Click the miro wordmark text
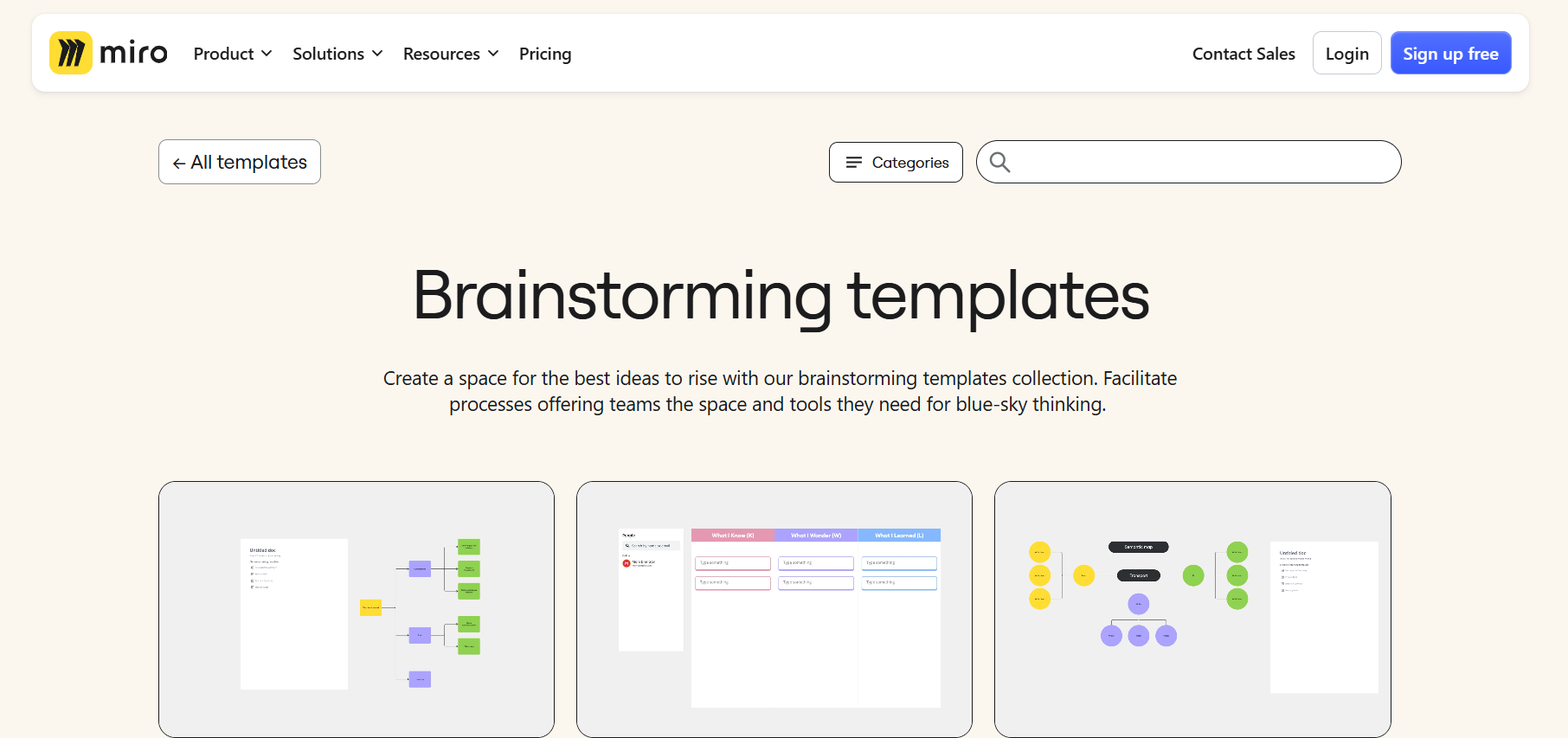This screenshot has width=1568, height=738. [133, 54]
